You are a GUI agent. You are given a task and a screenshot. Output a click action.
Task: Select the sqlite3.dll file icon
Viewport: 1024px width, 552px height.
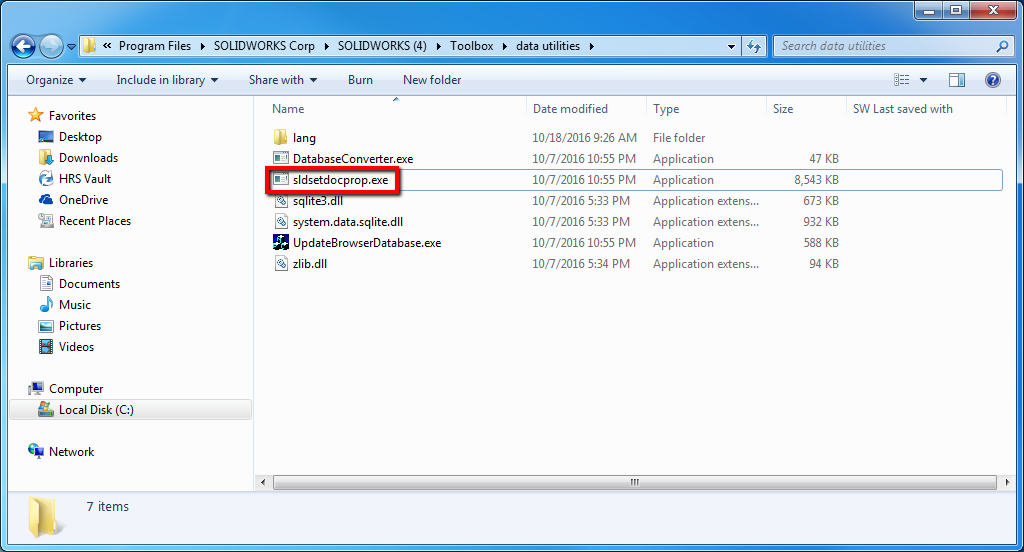tap(281, 201)
